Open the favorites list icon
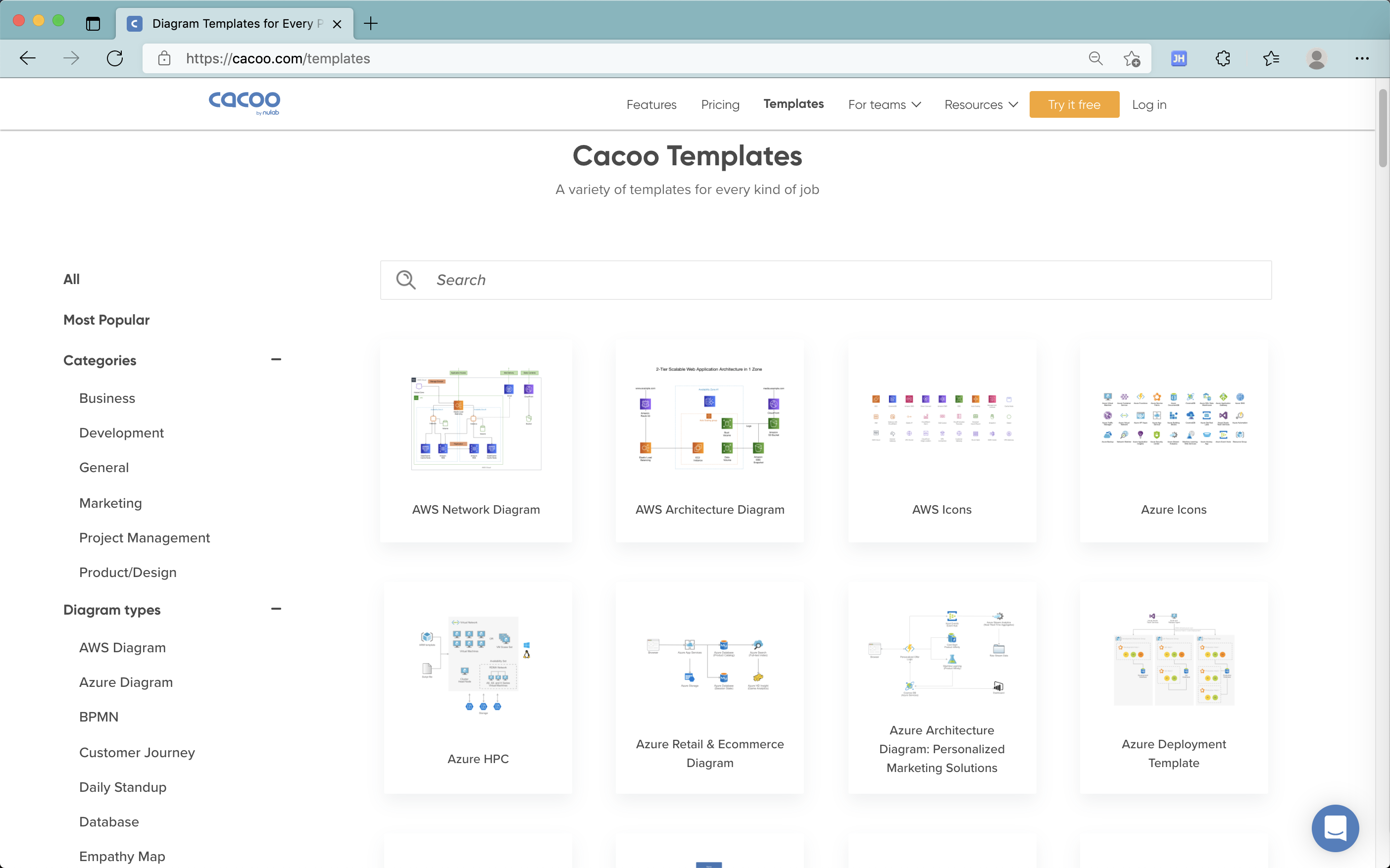This screenshot has height=868, width=1390. (x=1271, y=58)
